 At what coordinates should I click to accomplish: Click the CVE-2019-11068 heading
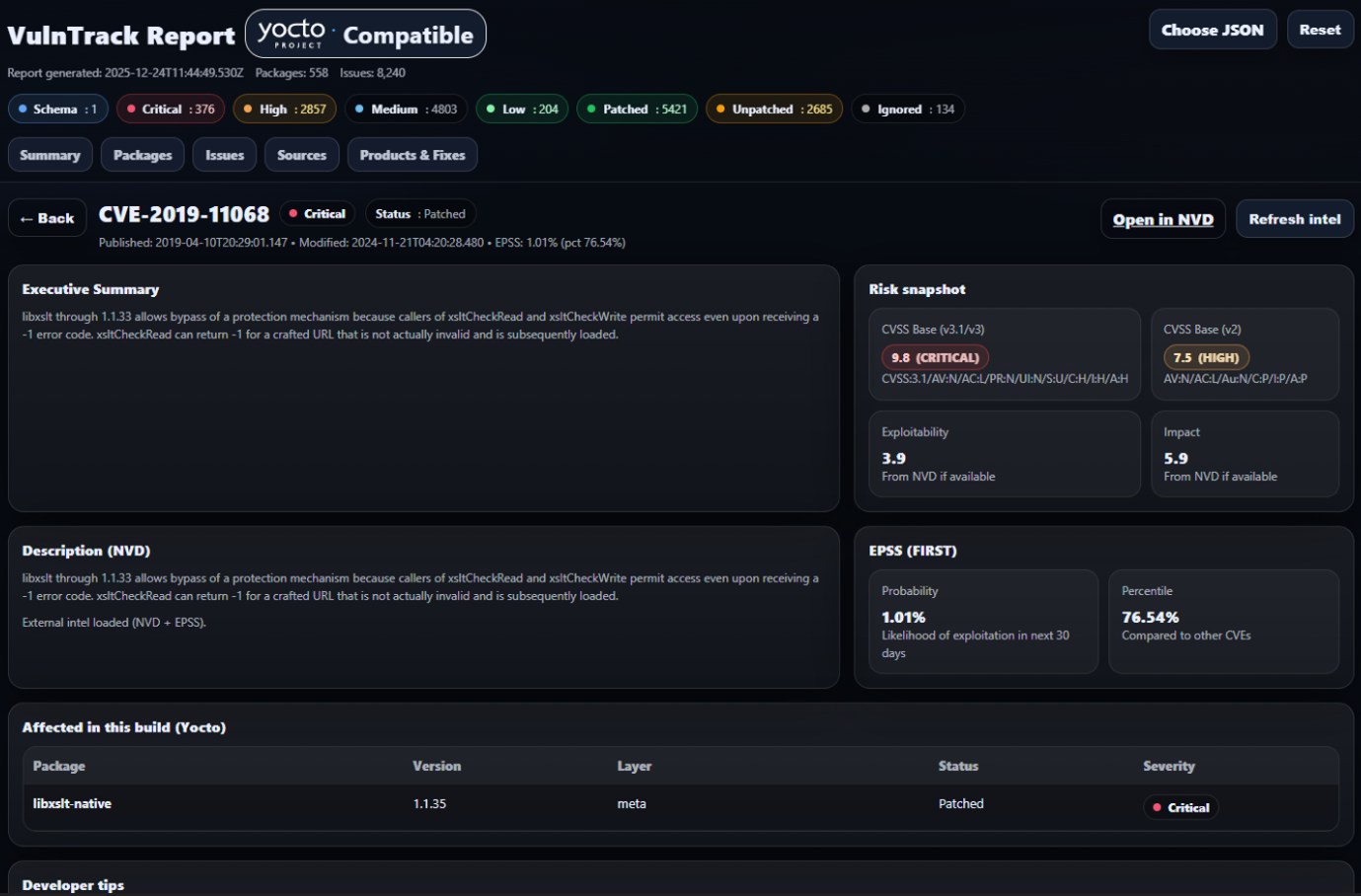[x=184, y=214]
